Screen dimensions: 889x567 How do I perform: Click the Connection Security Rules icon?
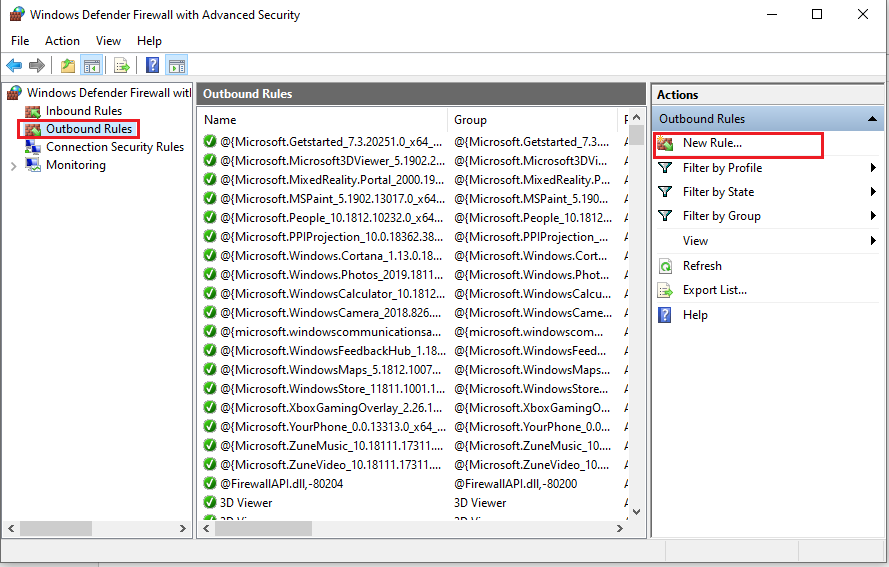coord(33,147)
